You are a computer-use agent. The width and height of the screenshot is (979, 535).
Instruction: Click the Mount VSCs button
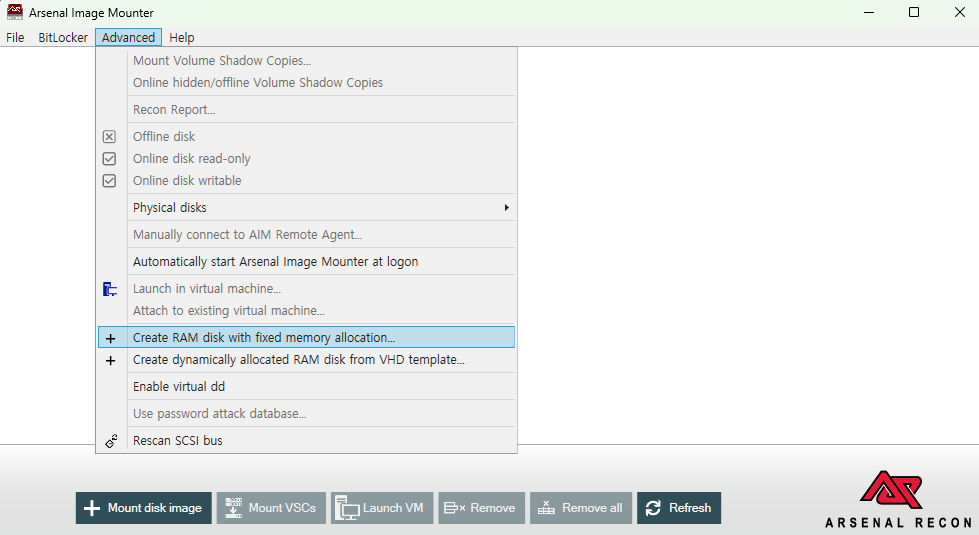pos(271,508)
